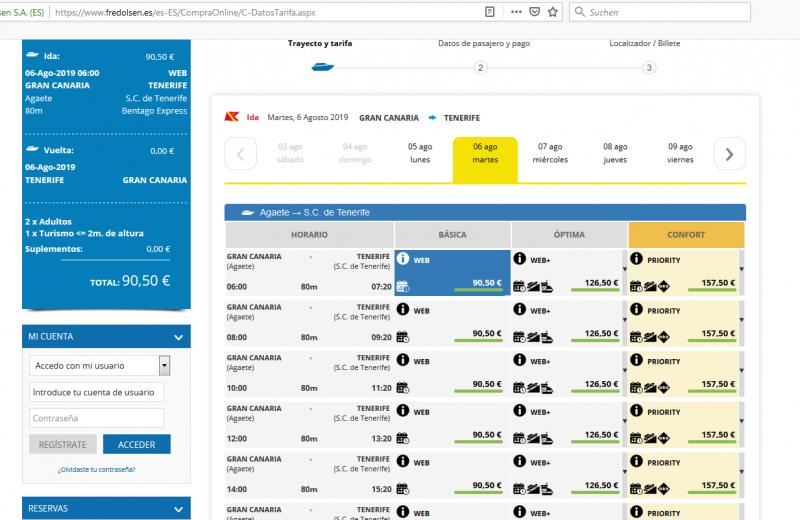The width and height of the screenshot is (800, 520).
Task: Click the Pocket save icon
Action: pyautogui.click(x=534, y=12)
